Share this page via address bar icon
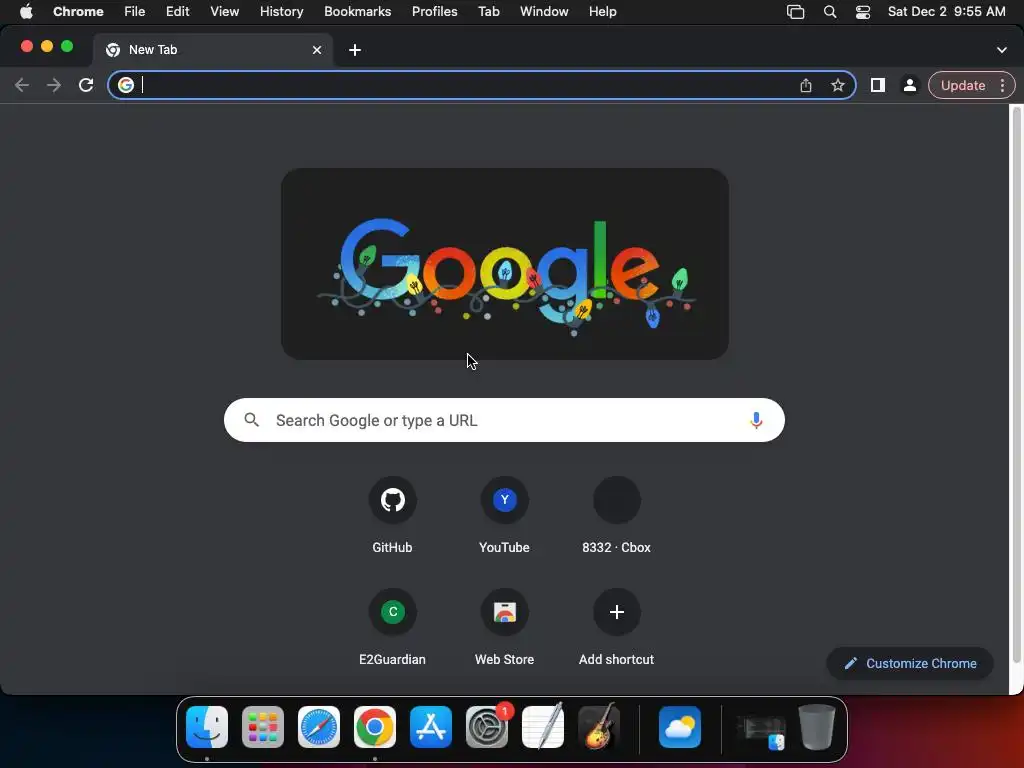This screenshot has height=768, width=1024. (806, 85)
